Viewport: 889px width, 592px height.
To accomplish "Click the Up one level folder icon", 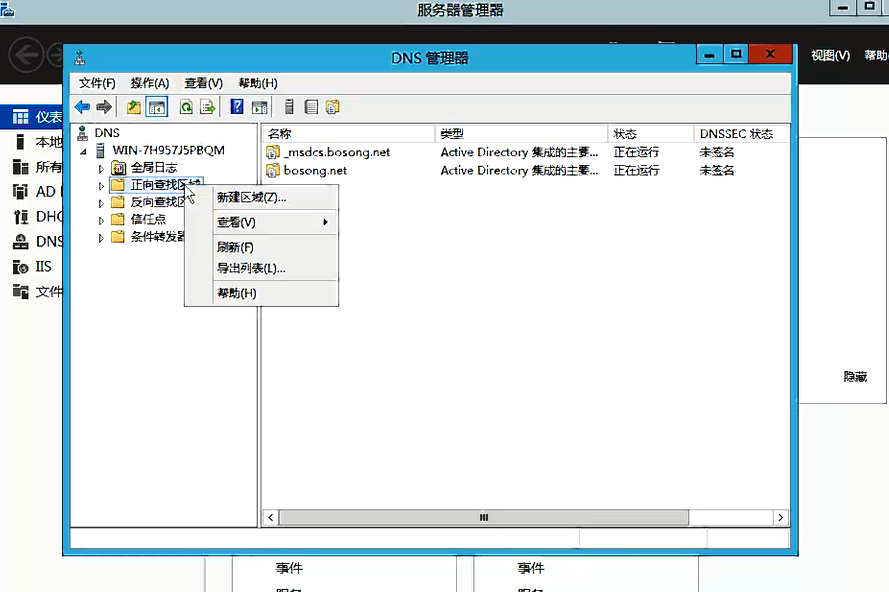I will [x=134, y=107].
